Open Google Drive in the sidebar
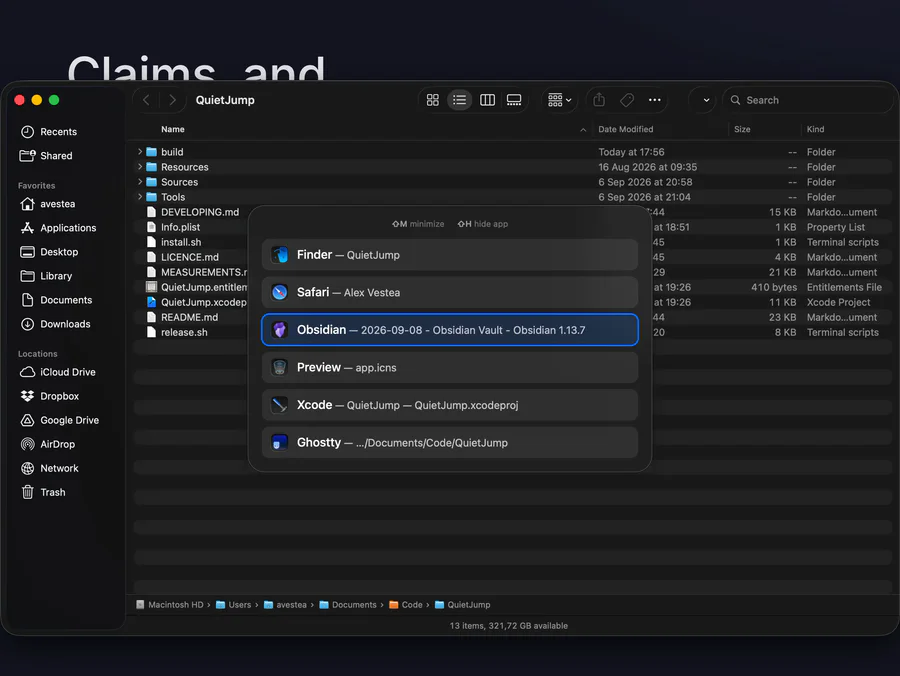The width and height of the screenshot is (900, 676). 60,421
